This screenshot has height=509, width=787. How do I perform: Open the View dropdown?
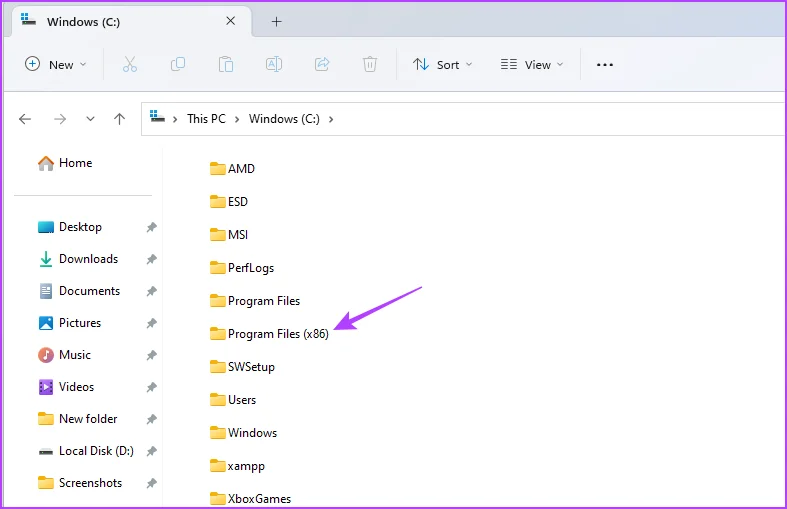[532, 64]
